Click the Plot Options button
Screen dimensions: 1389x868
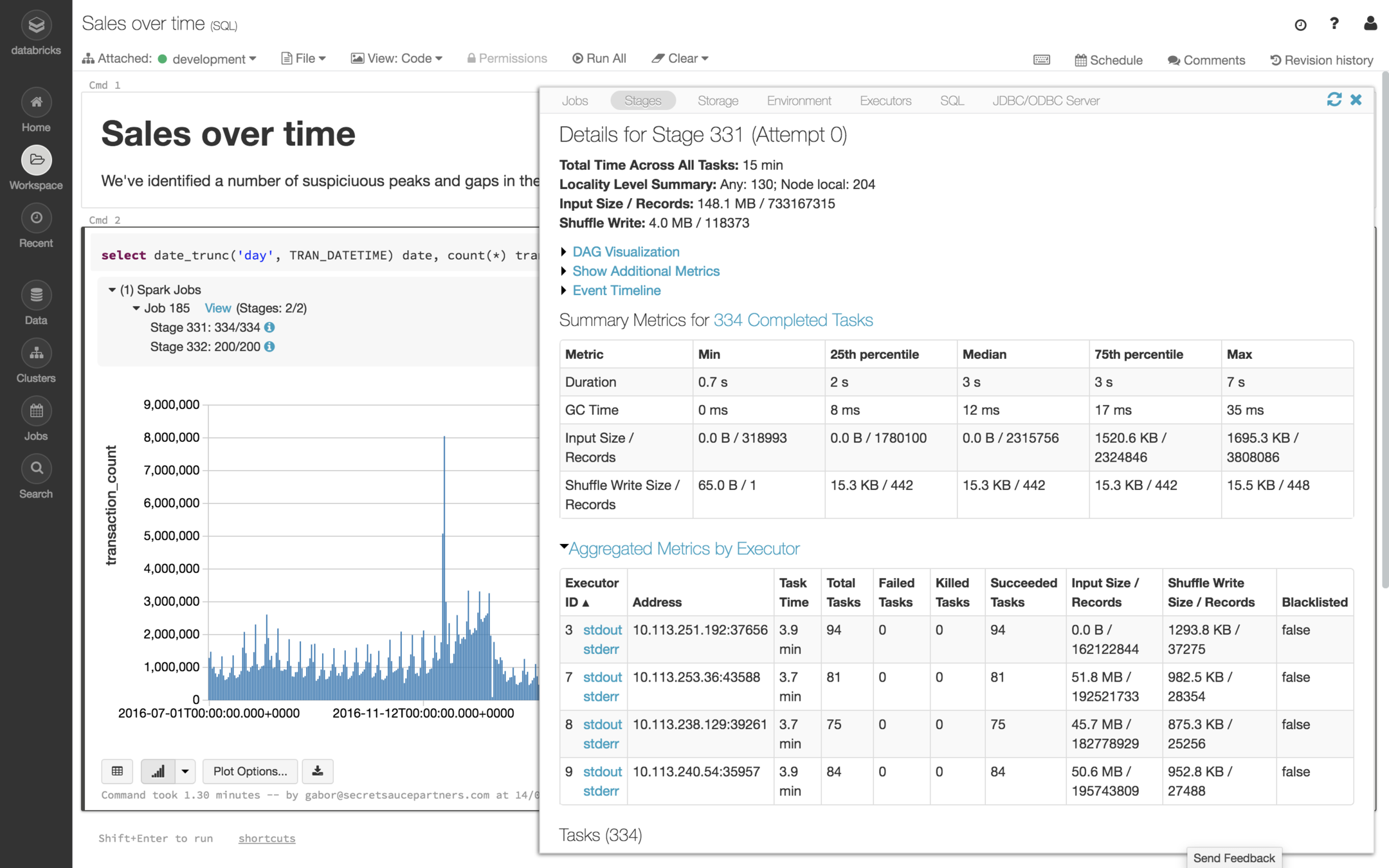coord(250,771)
